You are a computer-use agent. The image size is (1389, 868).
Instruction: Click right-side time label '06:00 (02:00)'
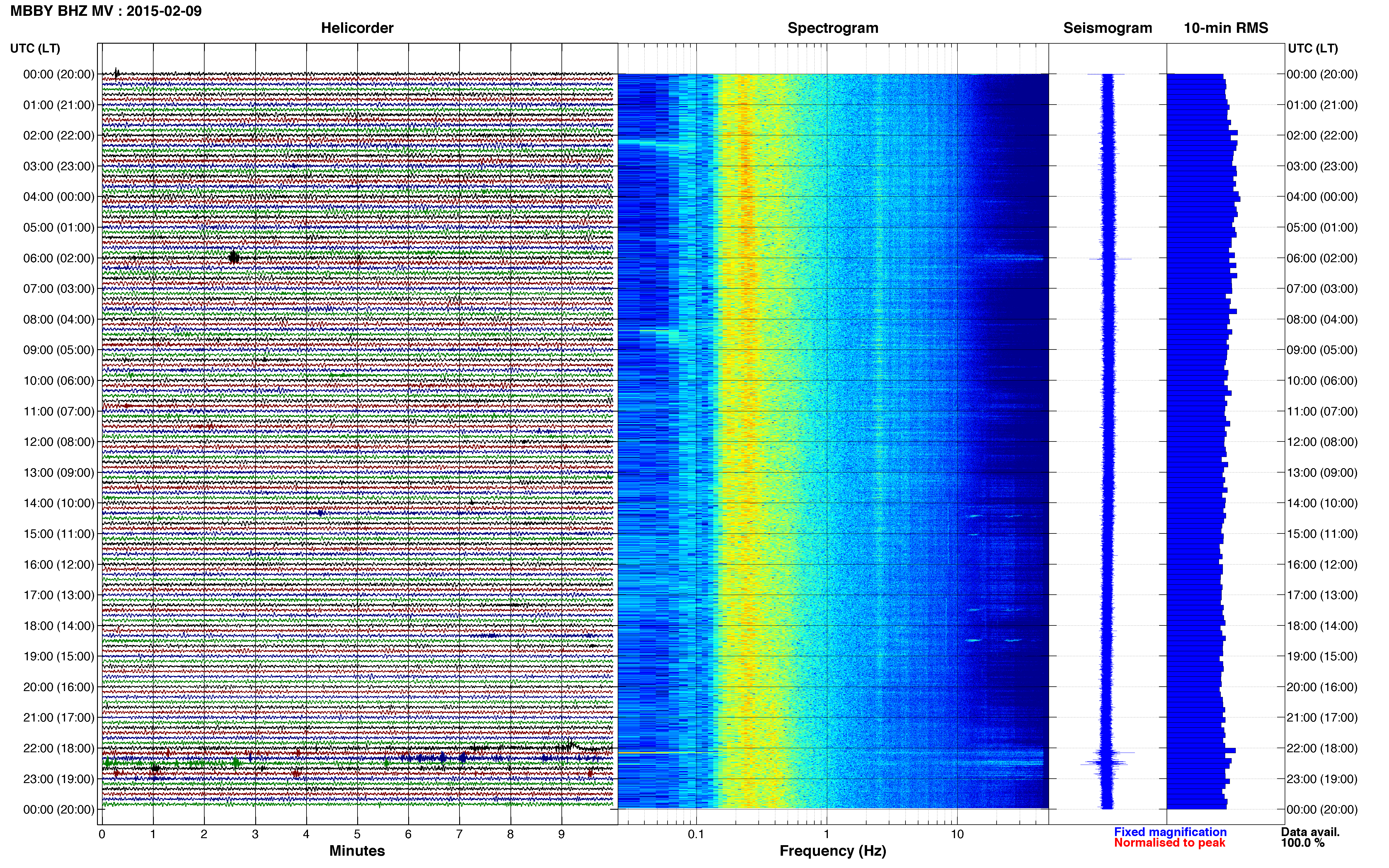(x=1322, y=258)
